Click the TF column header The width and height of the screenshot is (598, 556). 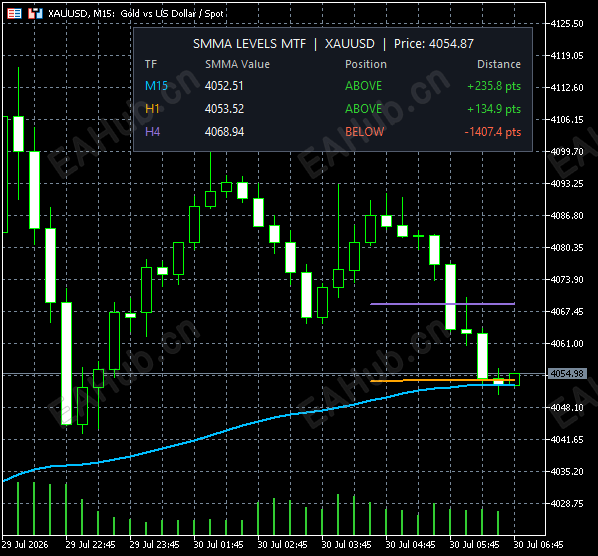click(151, 64)
